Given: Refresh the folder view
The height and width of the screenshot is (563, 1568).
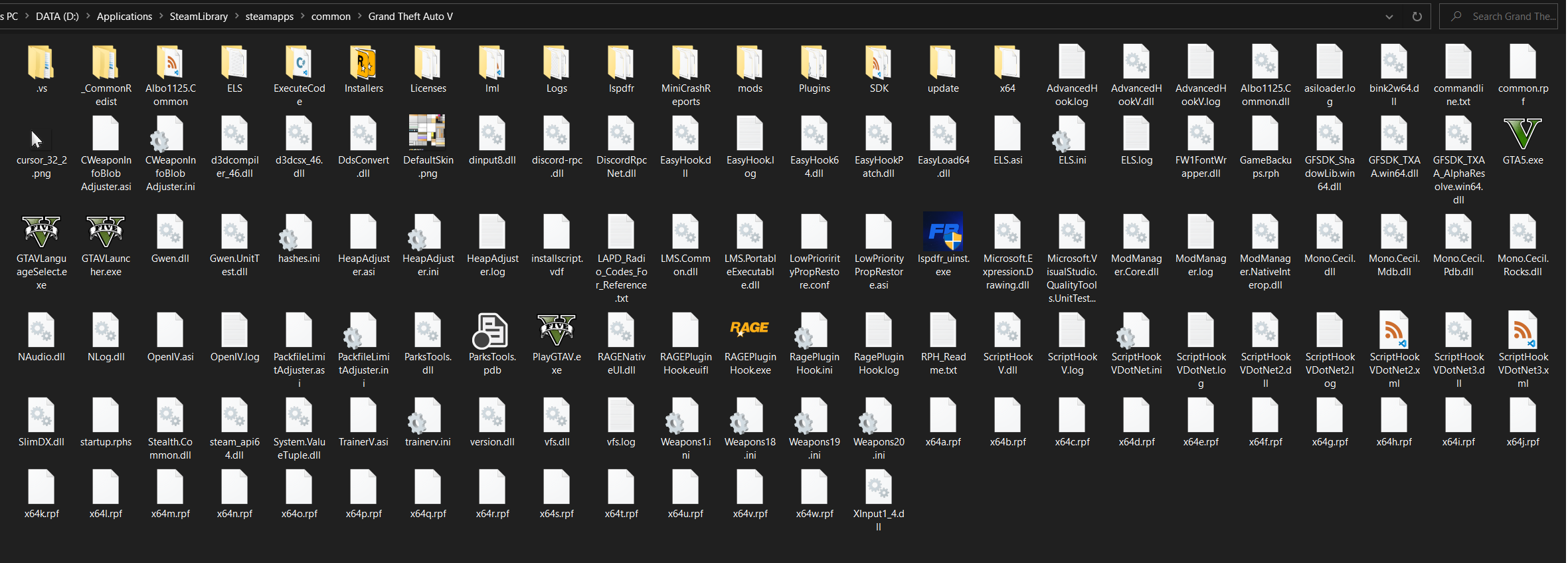Looking at the screenshot, I should tap(1417, 17).
